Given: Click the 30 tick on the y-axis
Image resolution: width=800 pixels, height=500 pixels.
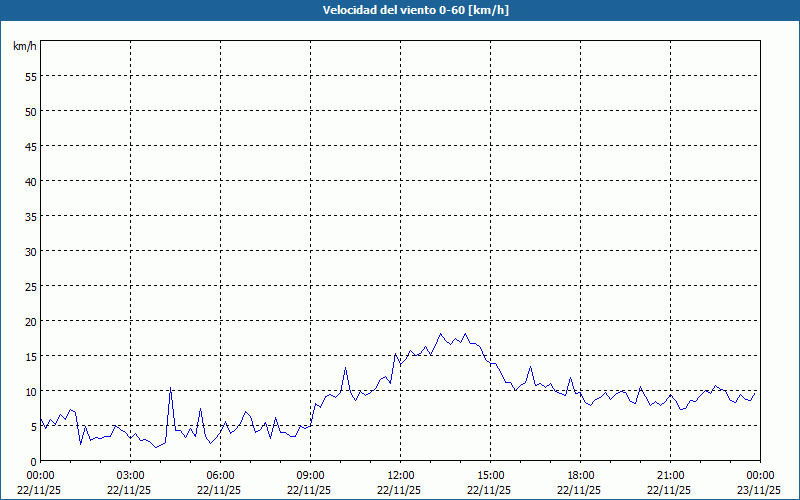Looking at the screenshot, I should tap(30, 251).
